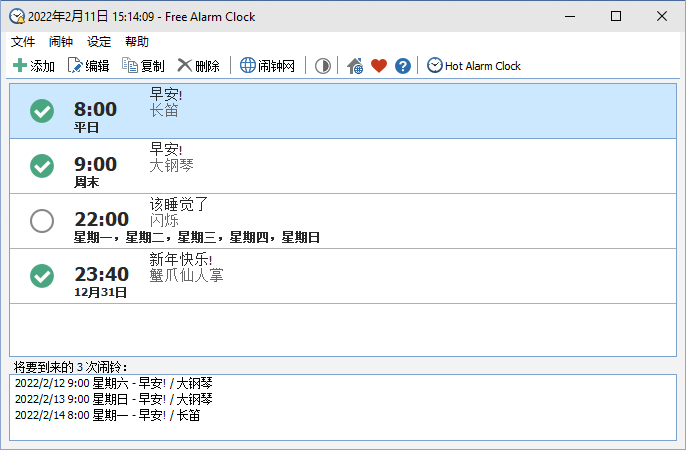Click the 复制 toolbar label
This screenshot has height=450, width=686.
point(152,66)
